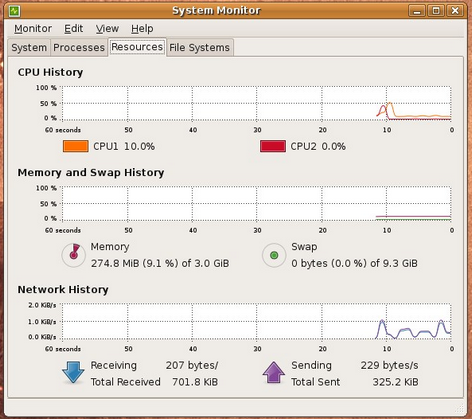Minimize the System Monitor window
472x419 pixels.
[417, 11]
